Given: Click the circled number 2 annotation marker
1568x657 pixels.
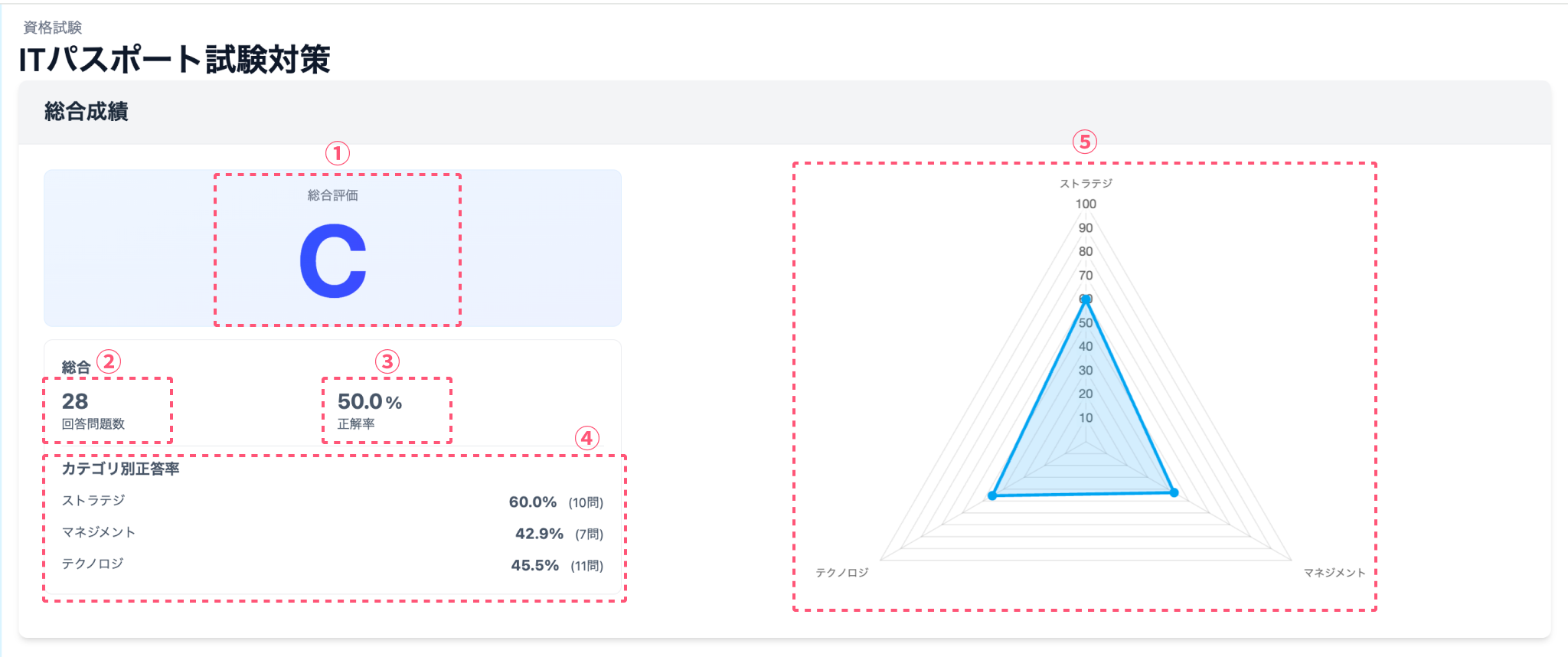Looking at the screenshot, I should (109, 361).
